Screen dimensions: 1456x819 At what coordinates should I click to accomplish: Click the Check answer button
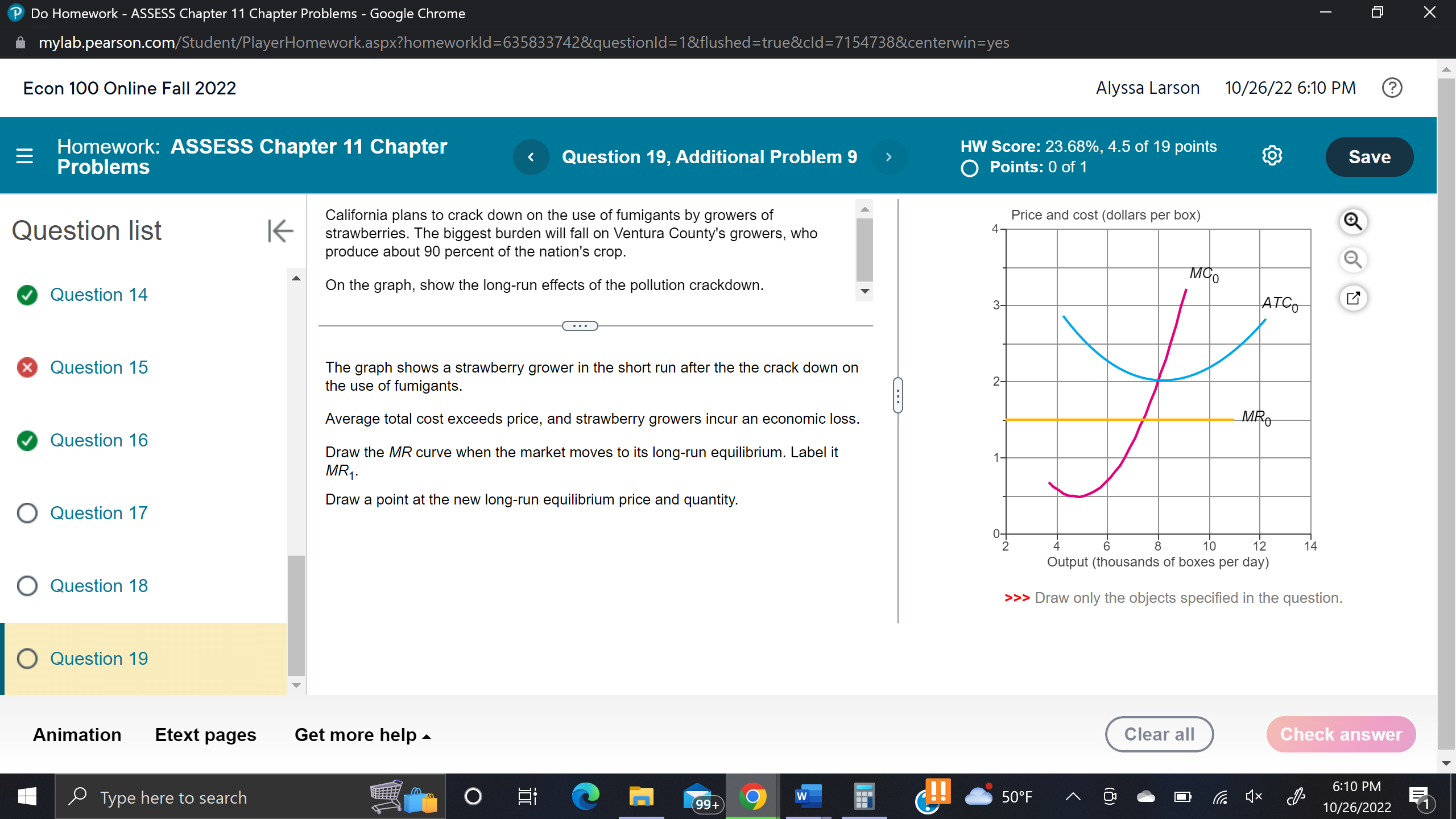click(x=1341, y=734)
